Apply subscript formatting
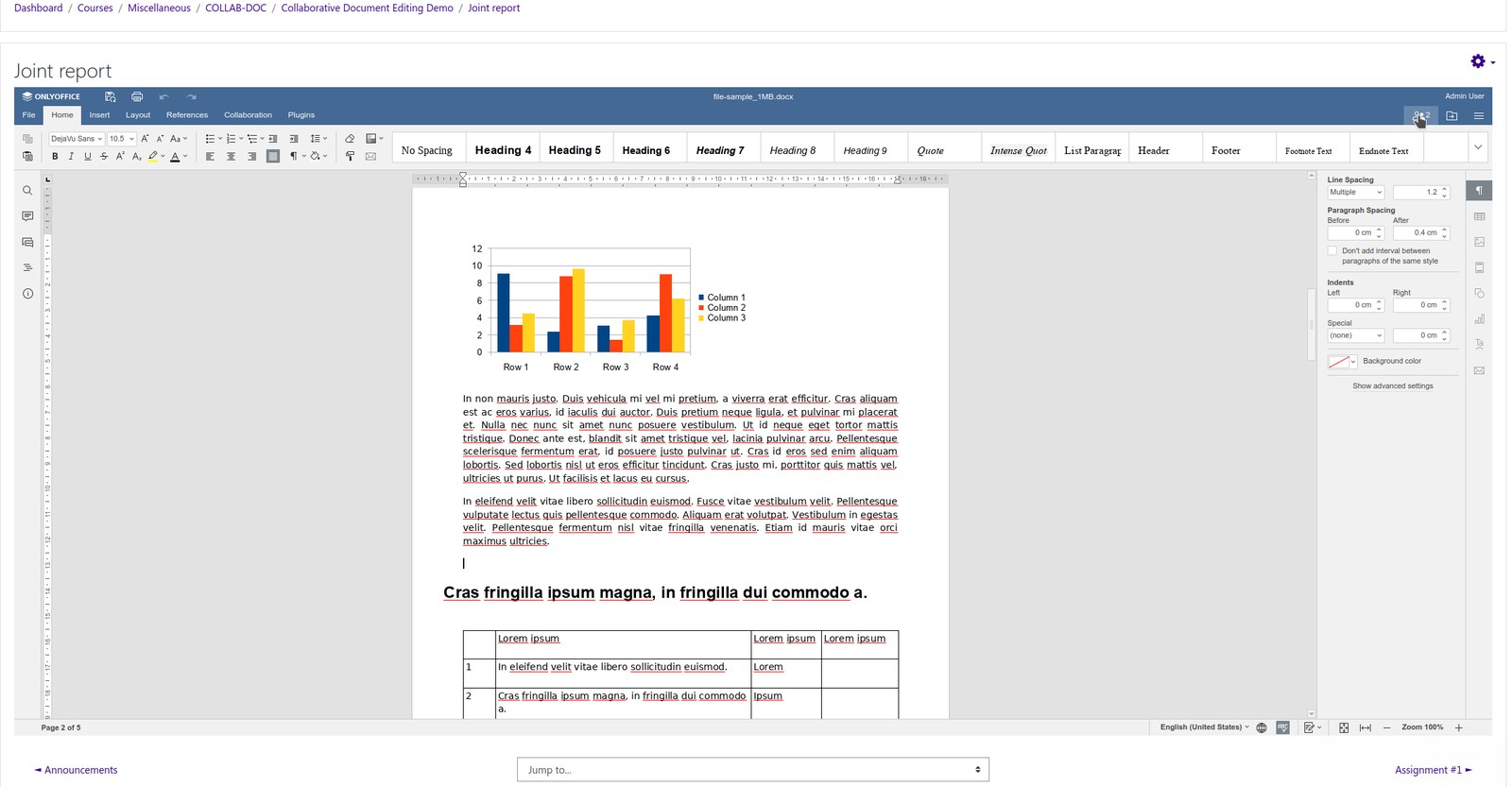The width and height of the screenshot is (1512, 787). pyautogui.click(x=137, y=156)
